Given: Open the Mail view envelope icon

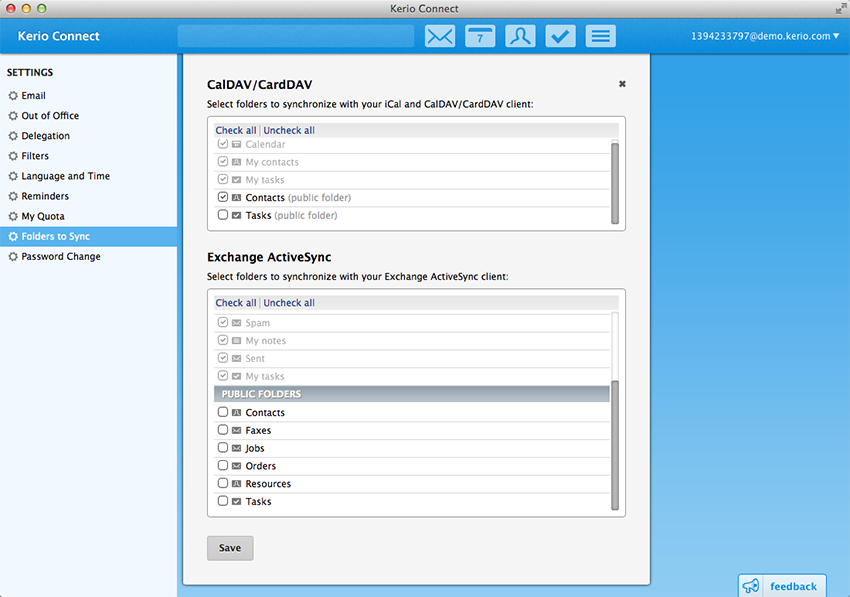Looking at the screenshot, I should tap(440, 36).
